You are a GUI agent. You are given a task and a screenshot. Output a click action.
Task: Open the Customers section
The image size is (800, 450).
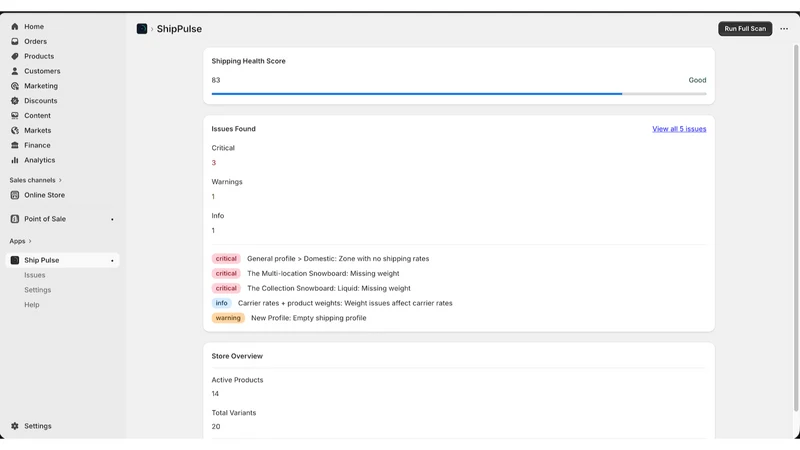42,71
